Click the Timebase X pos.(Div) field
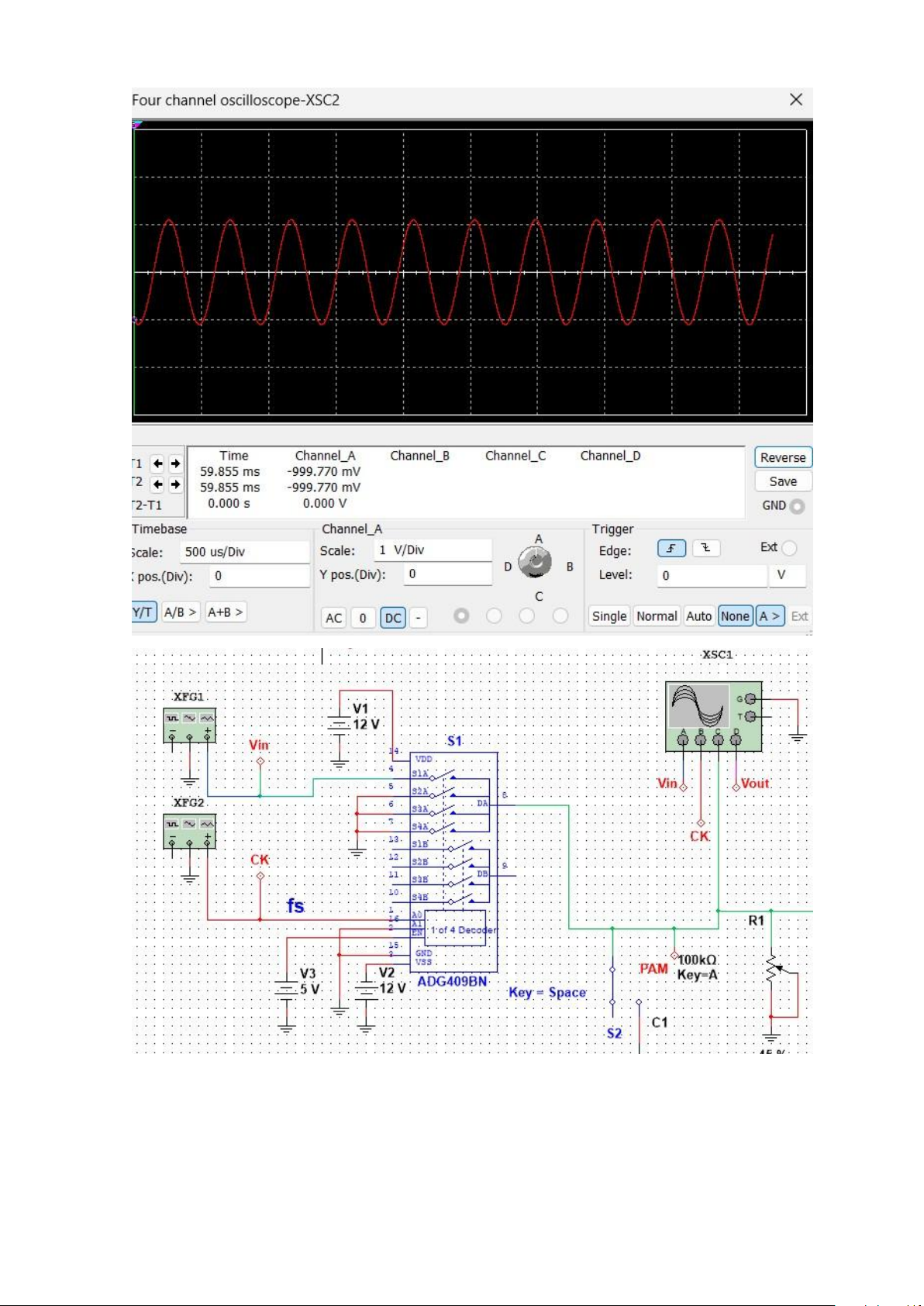Screen dimensions: 924x1306 coord(259,576)
